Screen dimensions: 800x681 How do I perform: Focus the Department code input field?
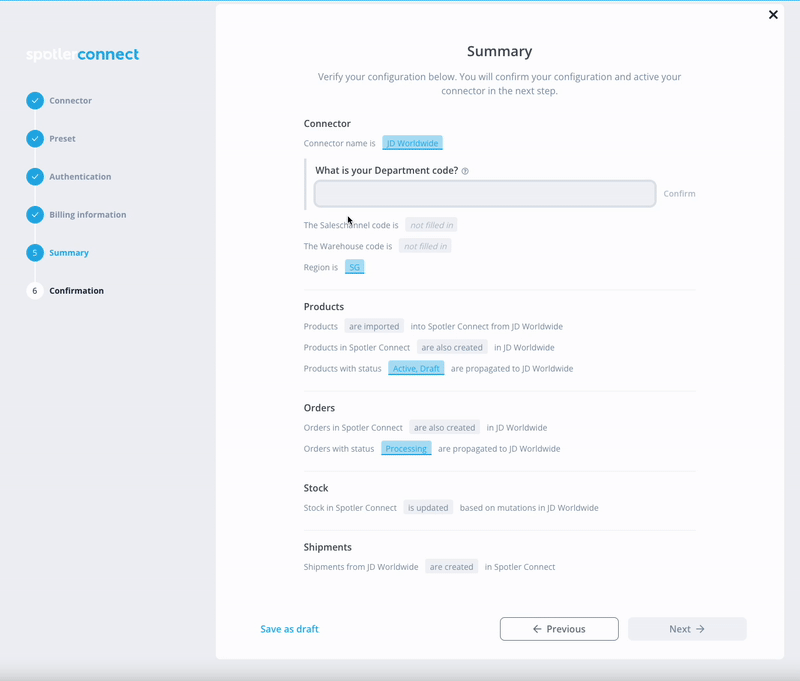(485, 194)
